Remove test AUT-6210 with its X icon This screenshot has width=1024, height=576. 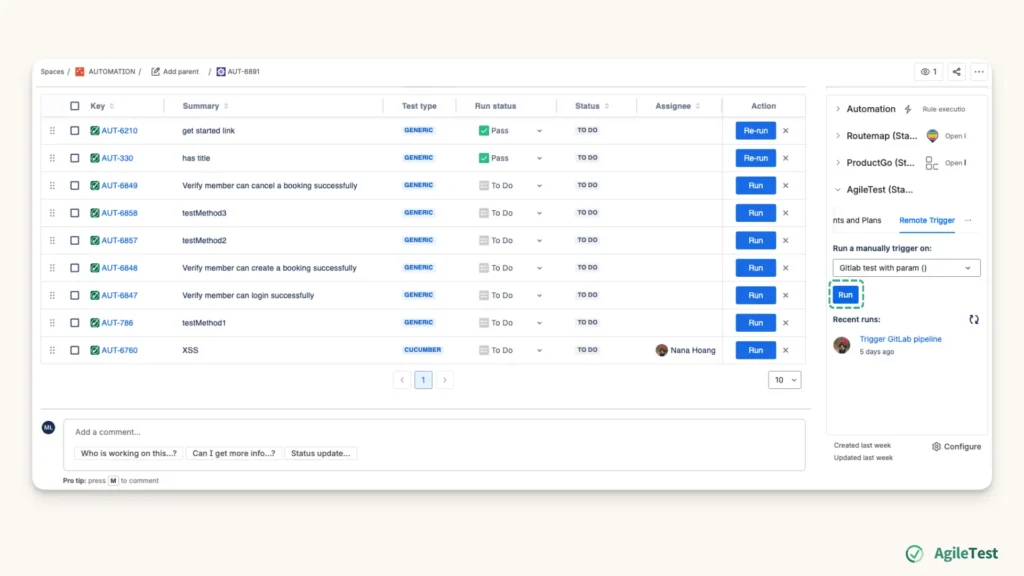tap(786, 131)
